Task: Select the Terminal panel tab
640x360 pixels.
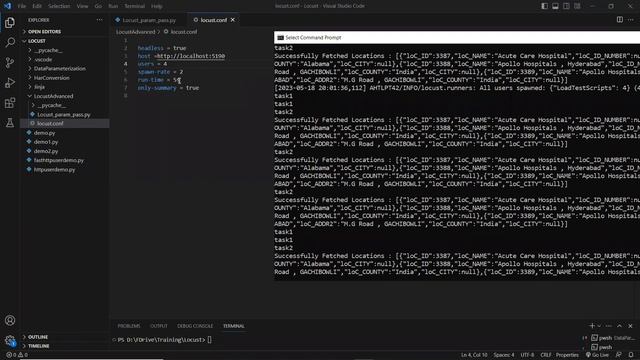Action: point(234,326)
